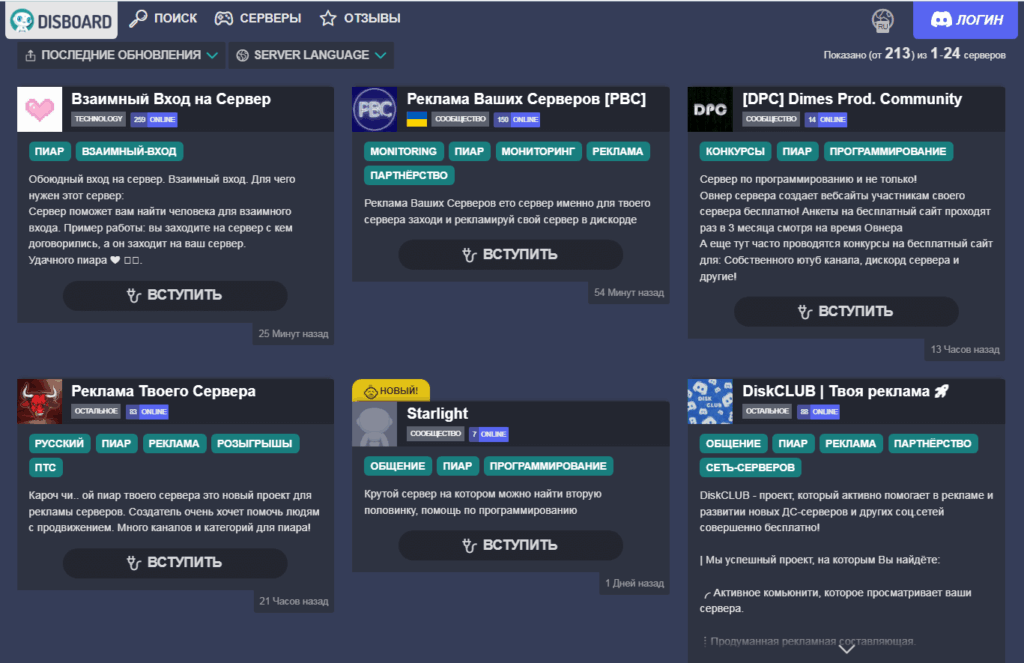The image size is (1024, 663).
Task: Open the Последние обновления sort dropdown
Action: [x=120, y=55]
